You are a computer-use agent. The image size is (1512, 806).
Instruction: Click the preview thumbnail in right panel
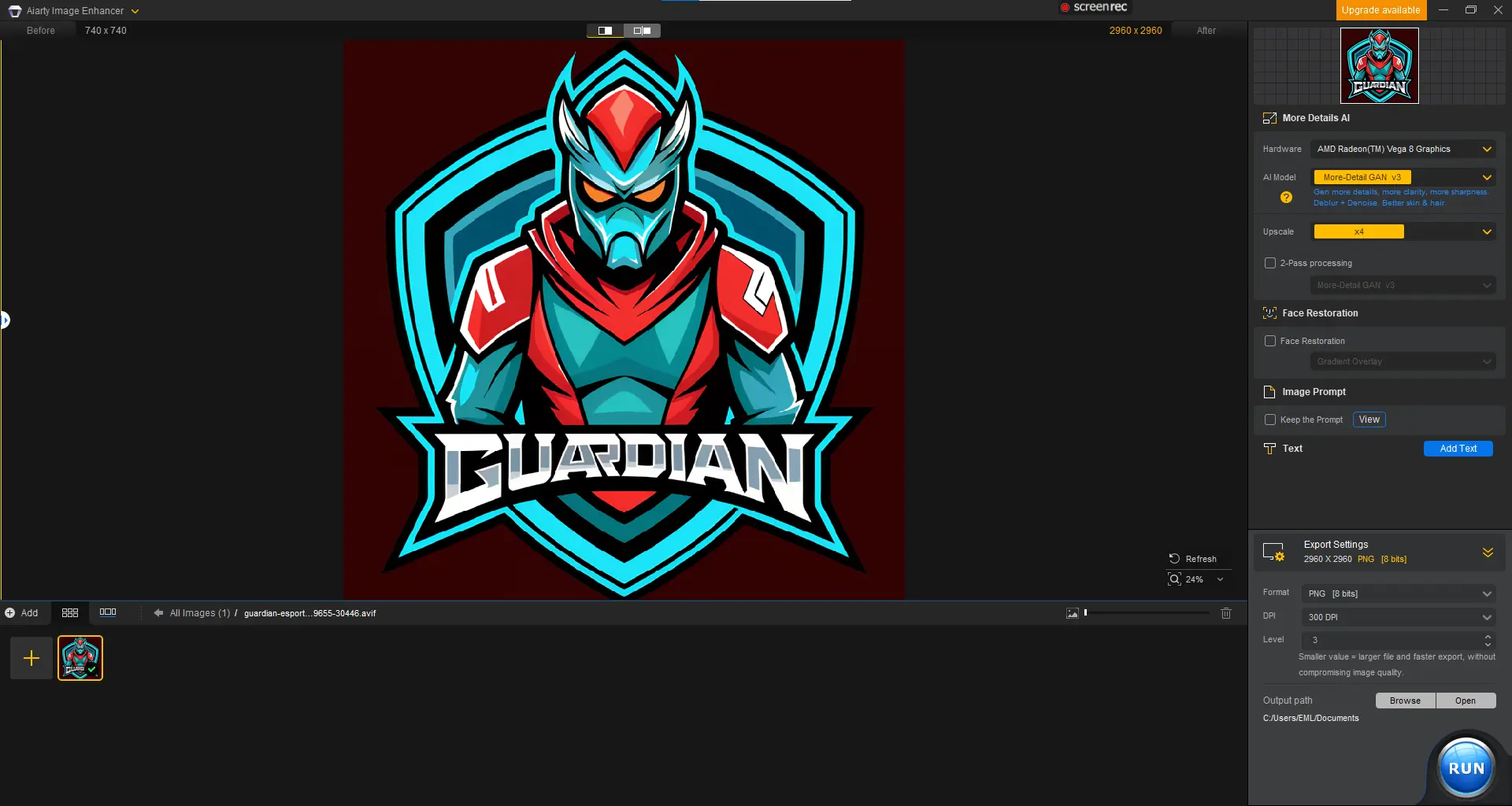pyautogui.click(x=1380, y=66)
